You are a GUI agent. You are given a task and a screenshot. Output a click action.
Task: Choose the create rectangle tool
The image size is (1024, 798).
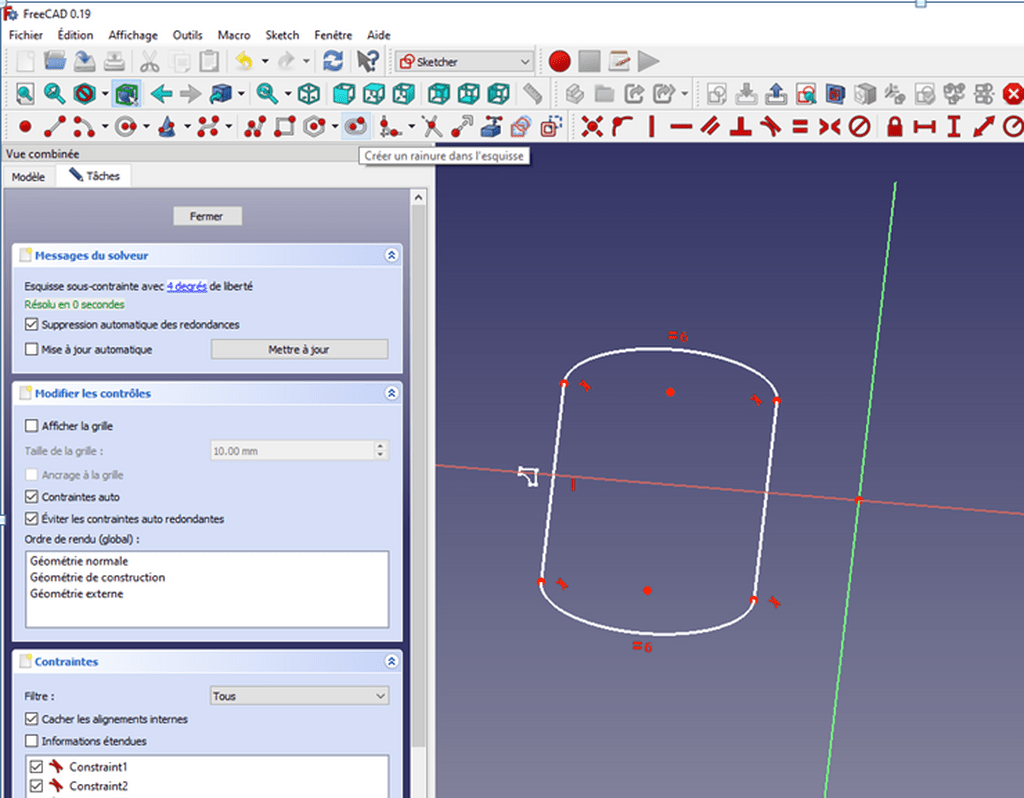[x=285, y=127]
